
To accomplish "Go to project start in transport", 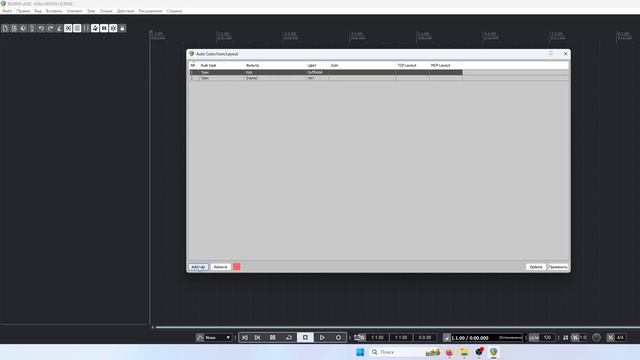I will pos(245,338).
